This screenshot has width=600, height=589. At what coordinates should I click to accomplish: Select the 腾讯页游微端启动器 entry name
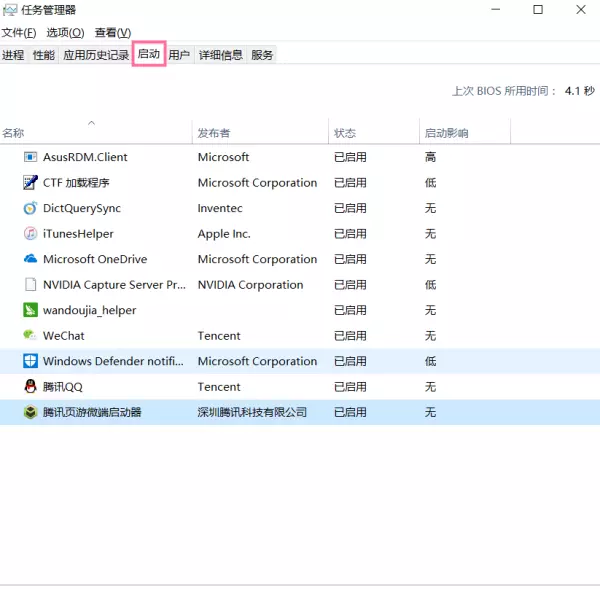coord(92,412)
